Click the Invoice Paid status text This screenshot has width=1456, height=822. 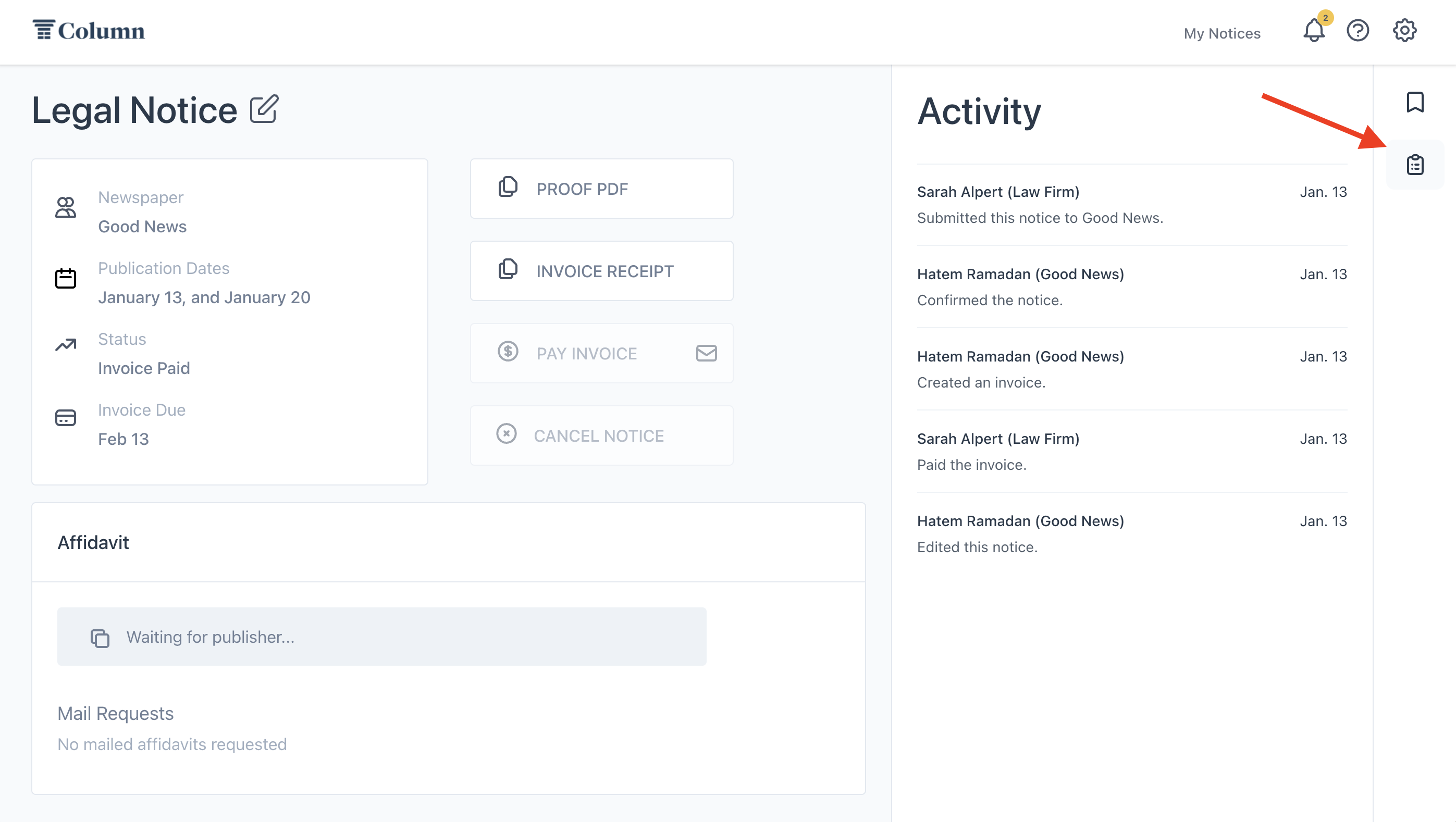[x=143, y=368]
